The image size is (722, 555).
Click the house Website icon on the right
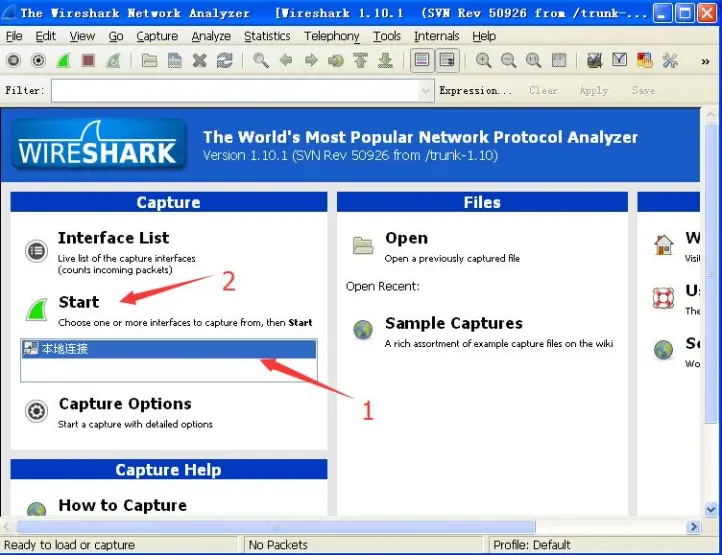[664, 245]
